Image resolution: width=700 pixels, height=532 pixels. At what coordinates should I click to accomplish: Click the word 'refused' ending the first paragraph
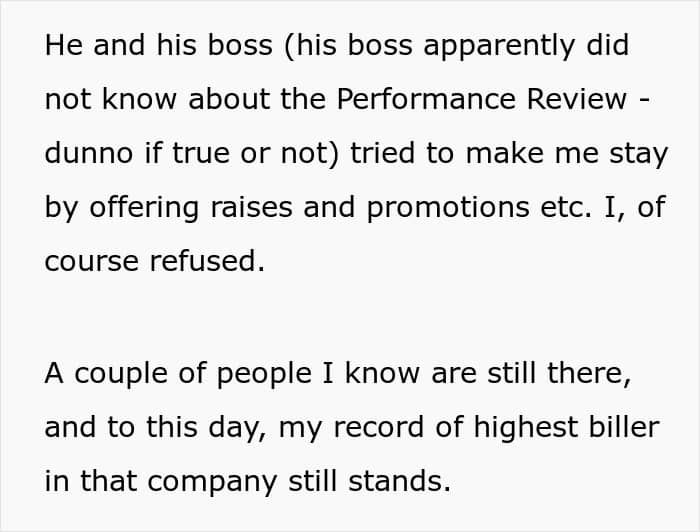coord(207,261)
